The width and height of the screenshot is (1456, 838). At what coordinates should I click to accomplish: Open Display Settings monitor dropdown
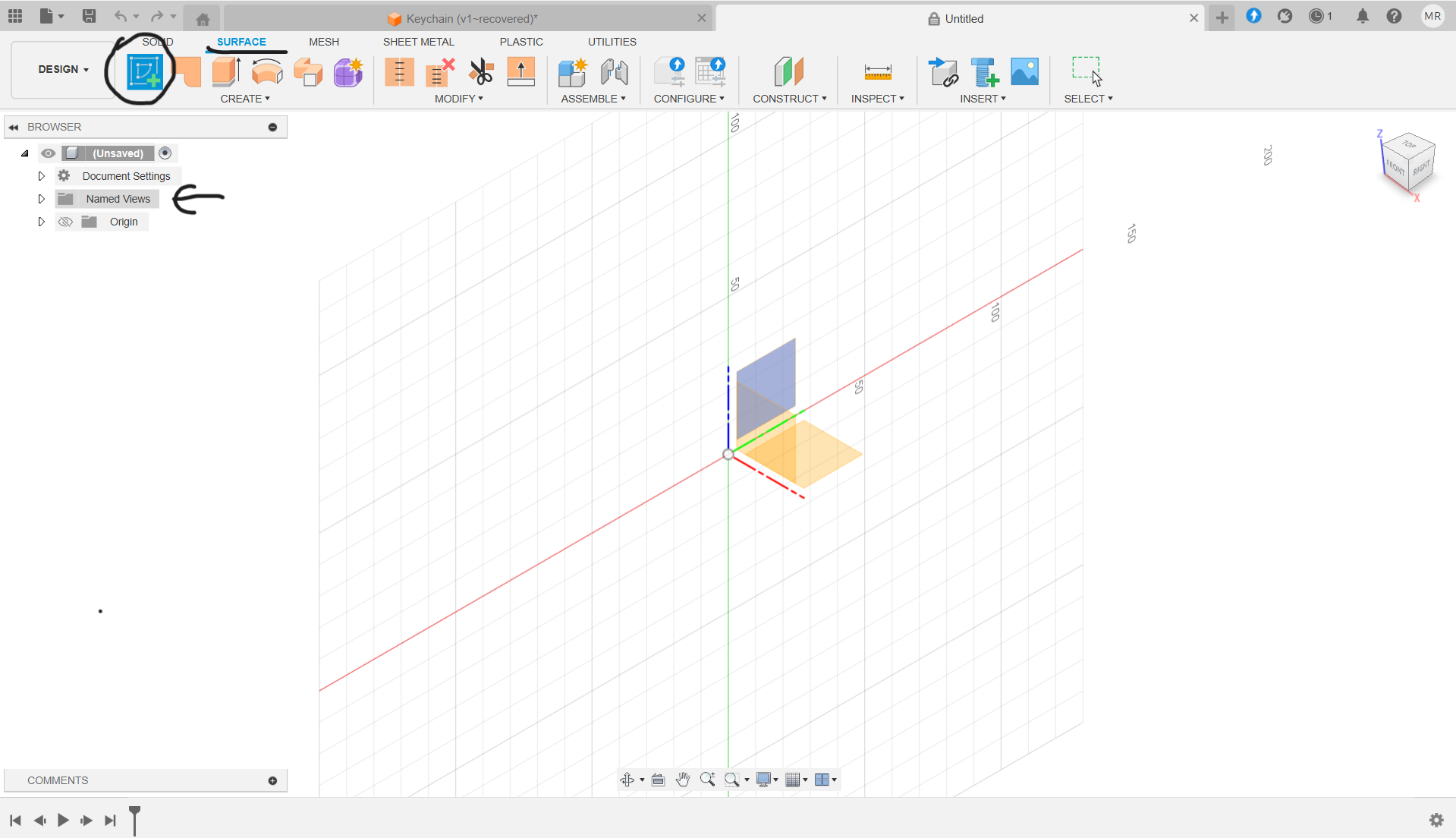pos(768,780)
